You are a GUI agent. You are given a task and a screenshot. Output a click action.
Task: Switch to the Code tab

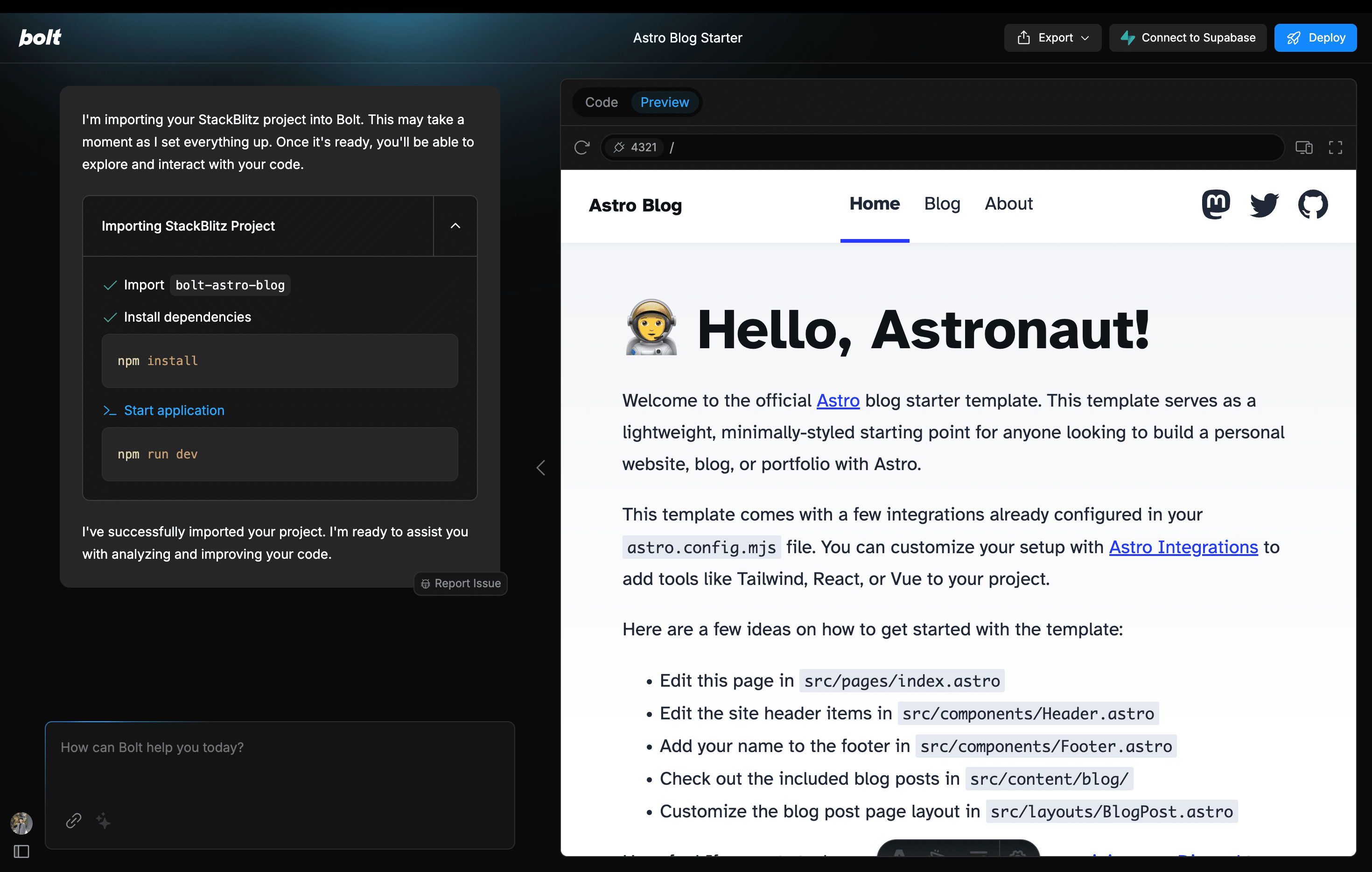[601, 102]
